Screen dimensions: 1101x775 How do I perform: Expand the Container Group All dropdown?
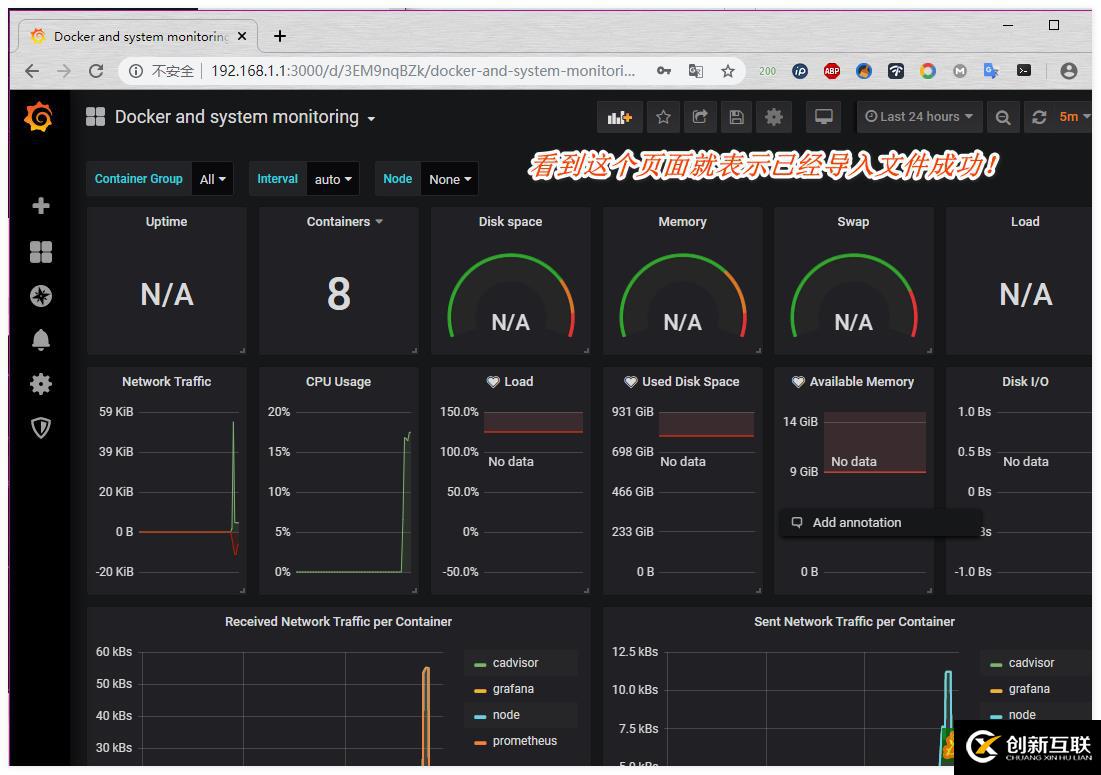click(212, 179)
